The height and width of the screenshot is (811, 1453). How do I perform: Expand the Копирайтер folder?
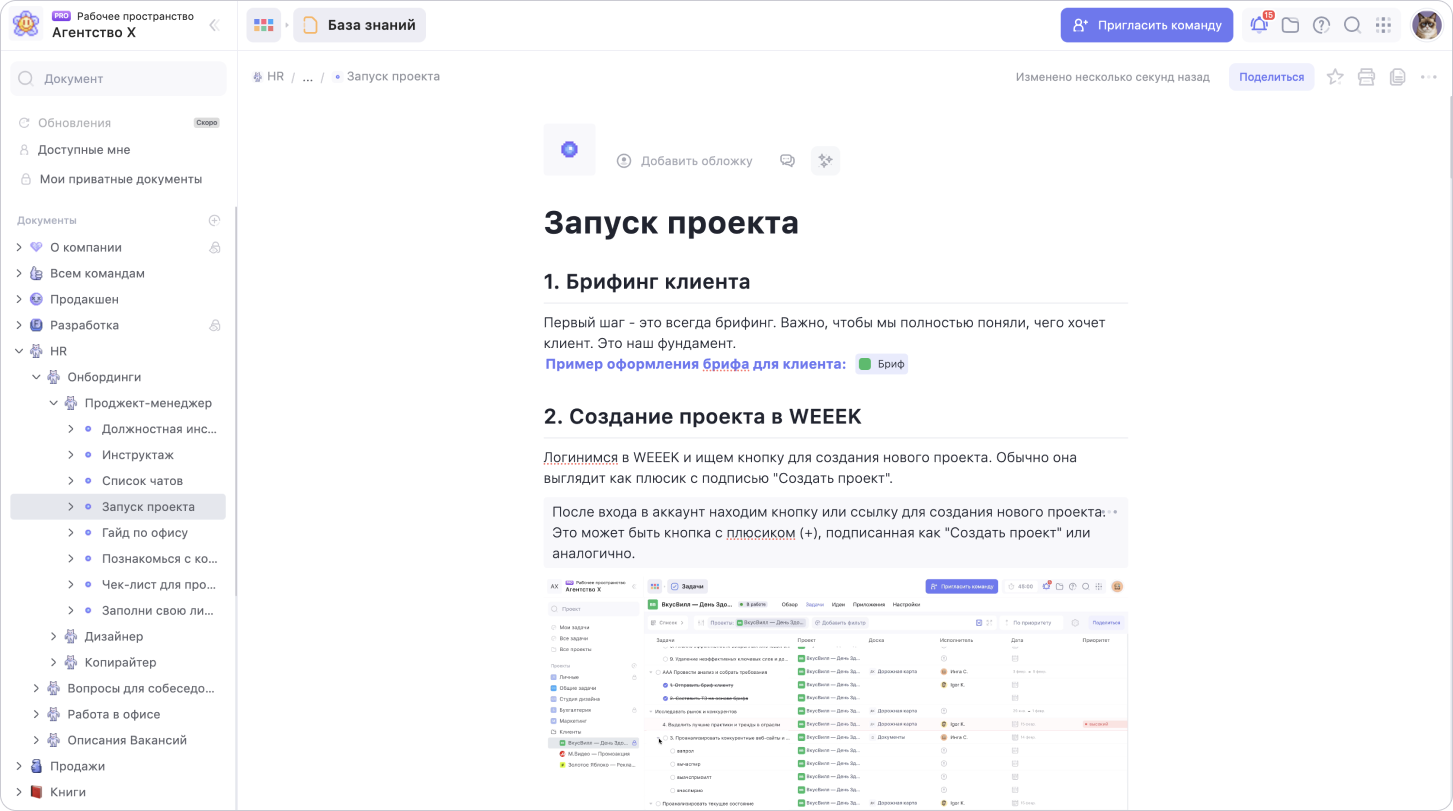tap(53, 662)
